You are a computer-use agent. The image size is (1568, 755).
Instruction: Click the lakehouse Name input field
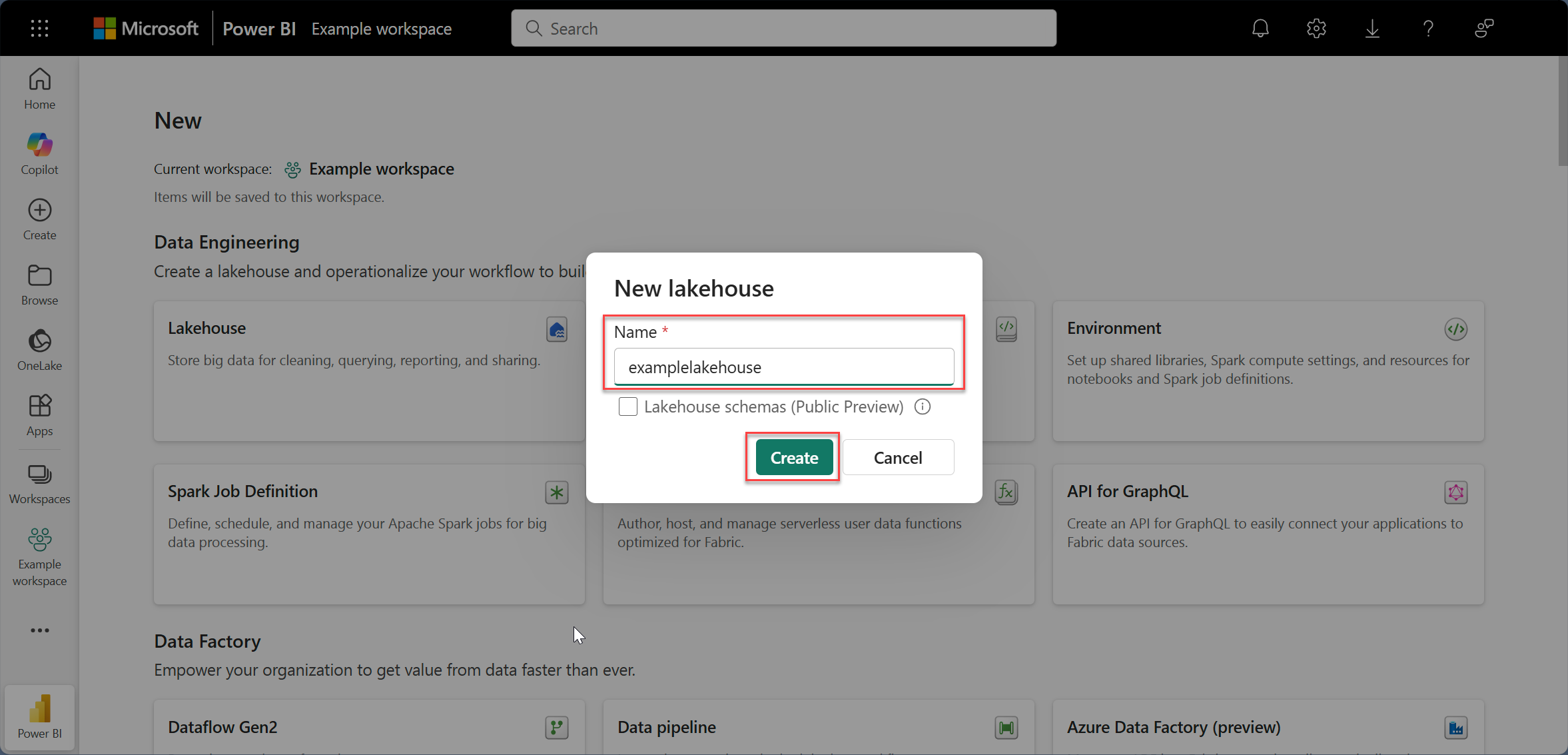784,367
